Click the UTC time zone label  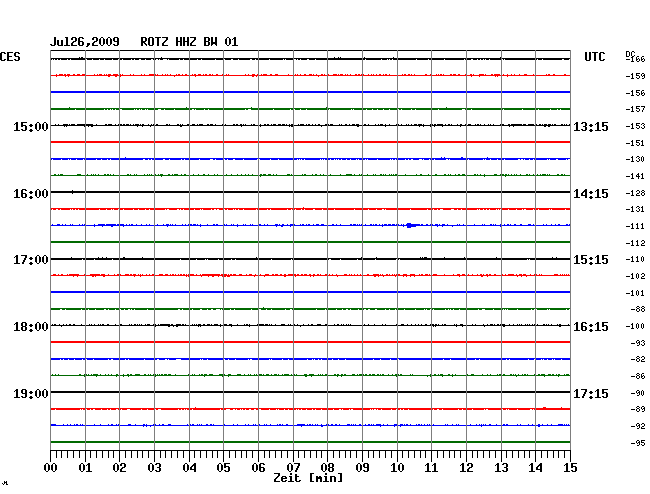(594, 57)
